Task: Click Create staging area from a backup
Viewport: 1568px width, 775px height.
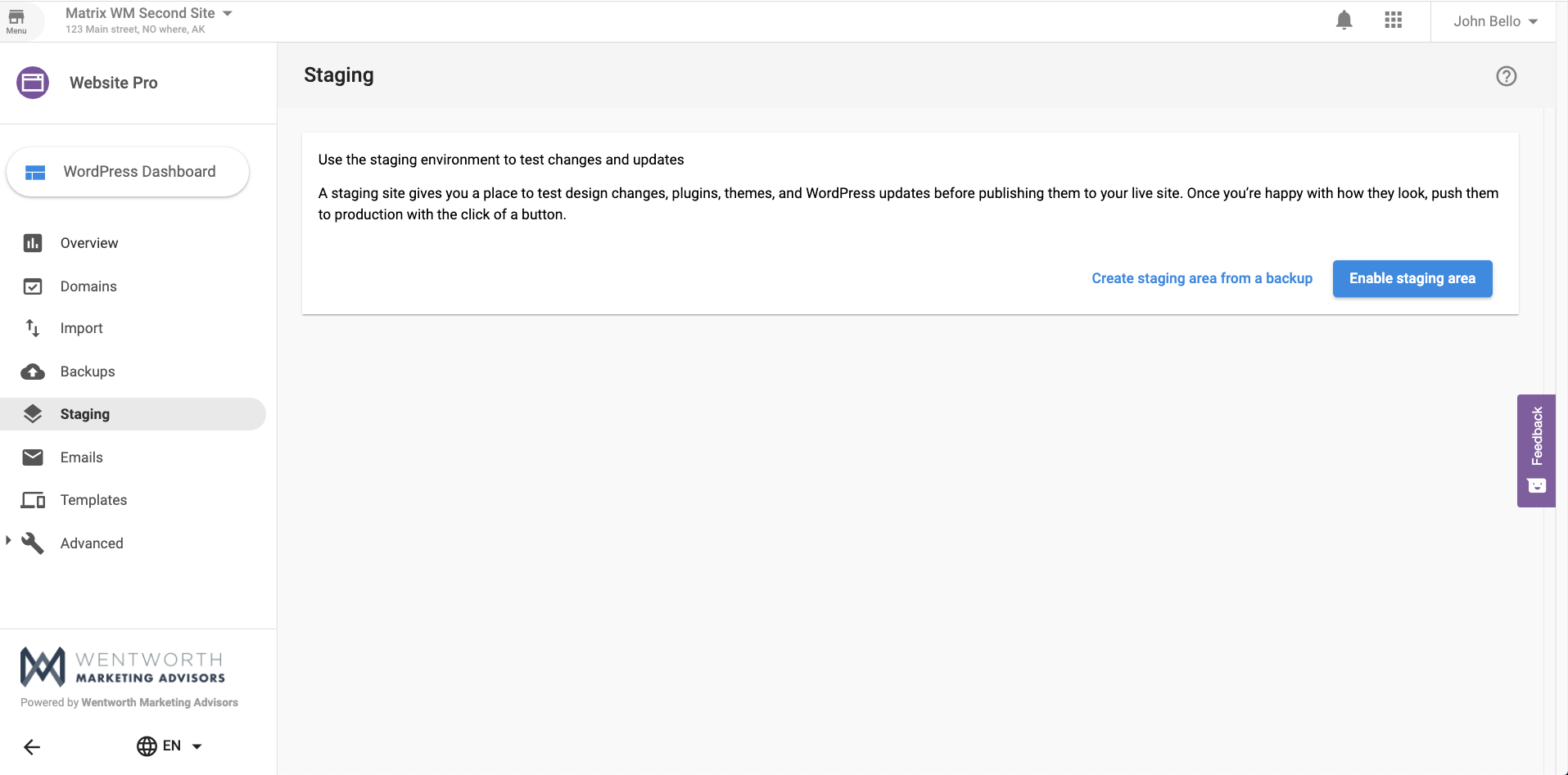Action: pos(1201,278)
